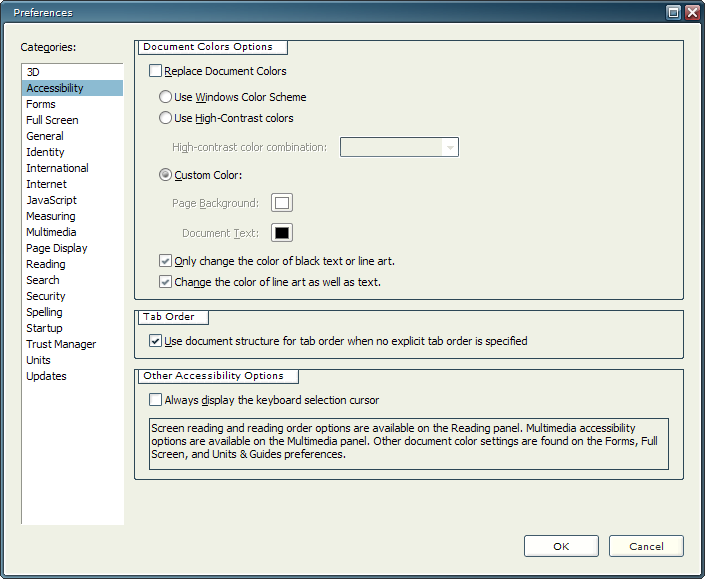Viewport: 705px width, 579px height.
Task: Select Internet in the categories list
Action: [x=72, y=184]
